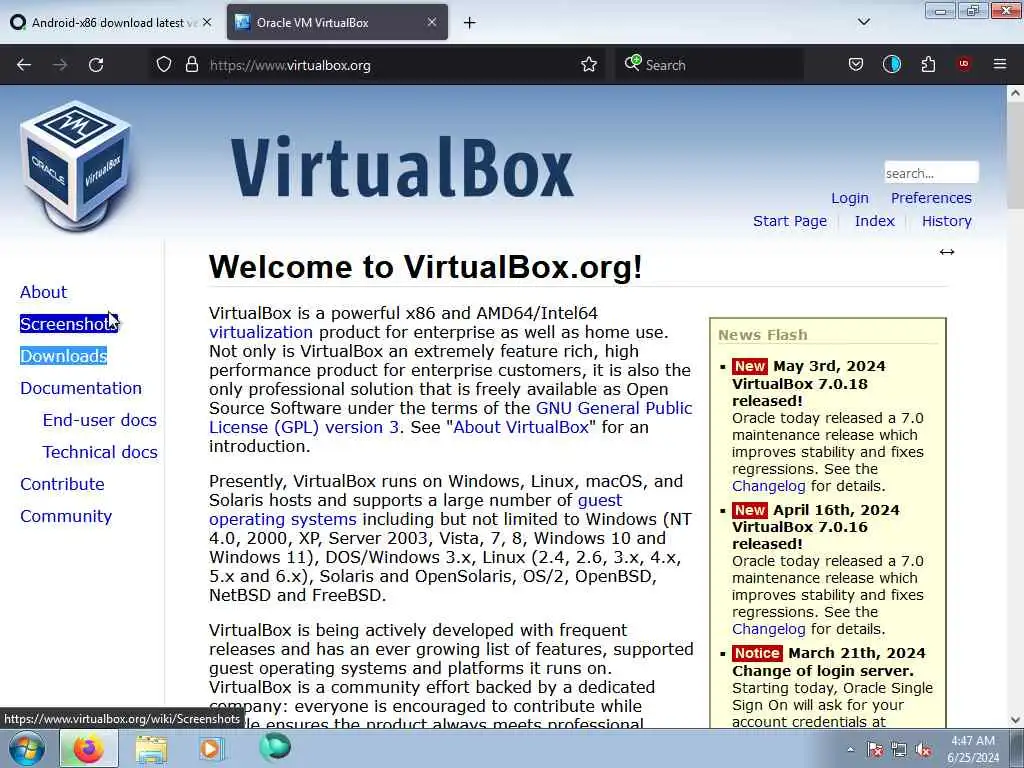Open the Index link

coord(874,221)
